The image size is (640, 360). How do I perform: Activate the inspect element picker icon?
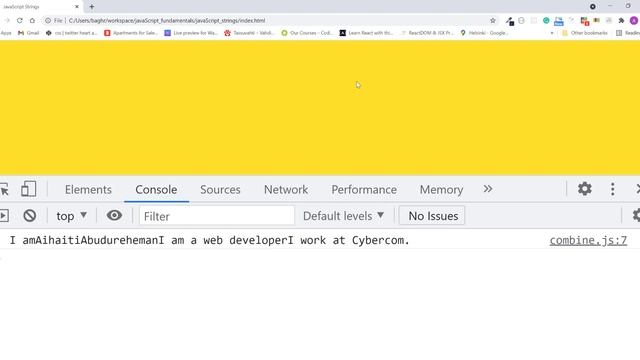(4, 189)
